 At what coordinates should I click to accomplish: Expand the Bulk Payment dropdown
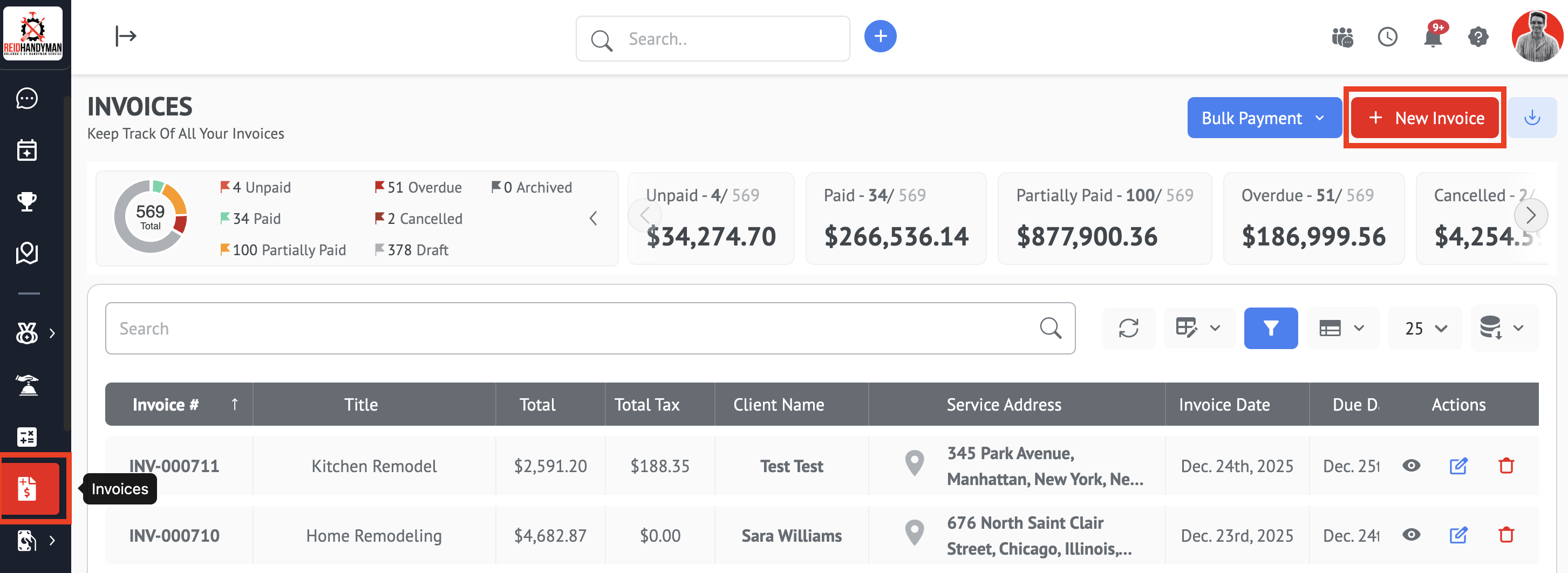pos(1264,118)
